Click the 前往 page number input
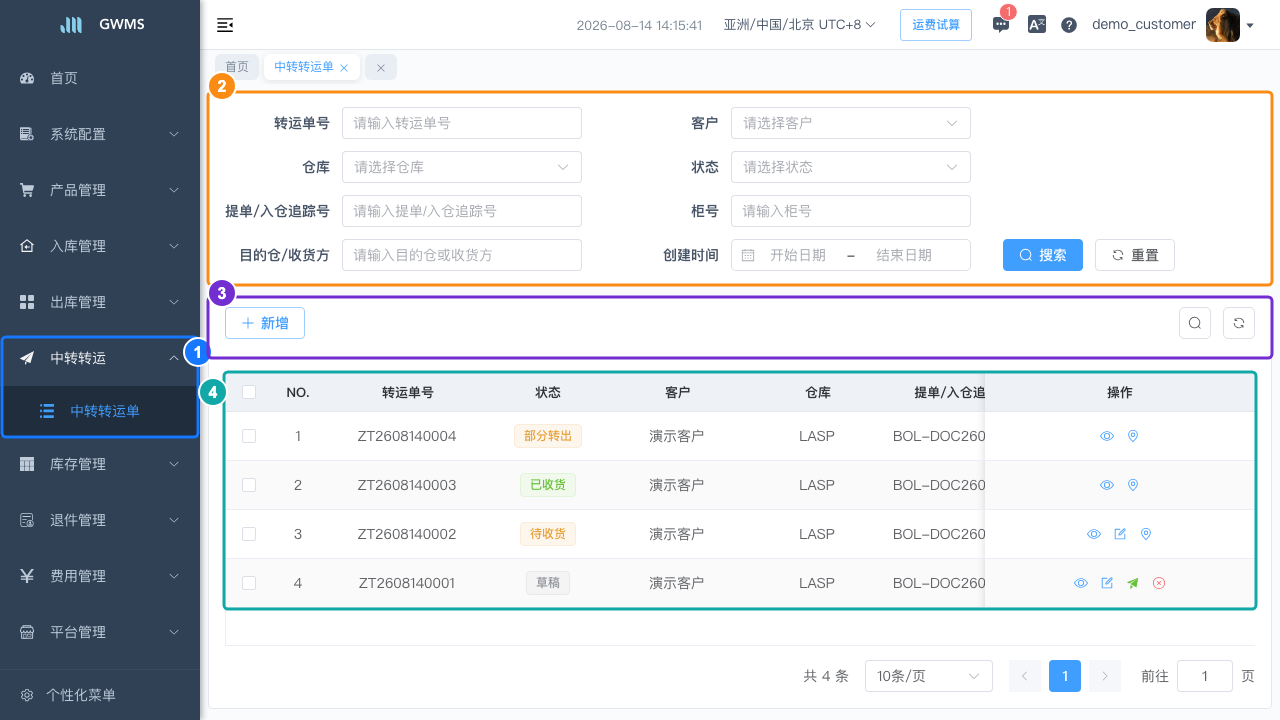 pos(1205,676)
